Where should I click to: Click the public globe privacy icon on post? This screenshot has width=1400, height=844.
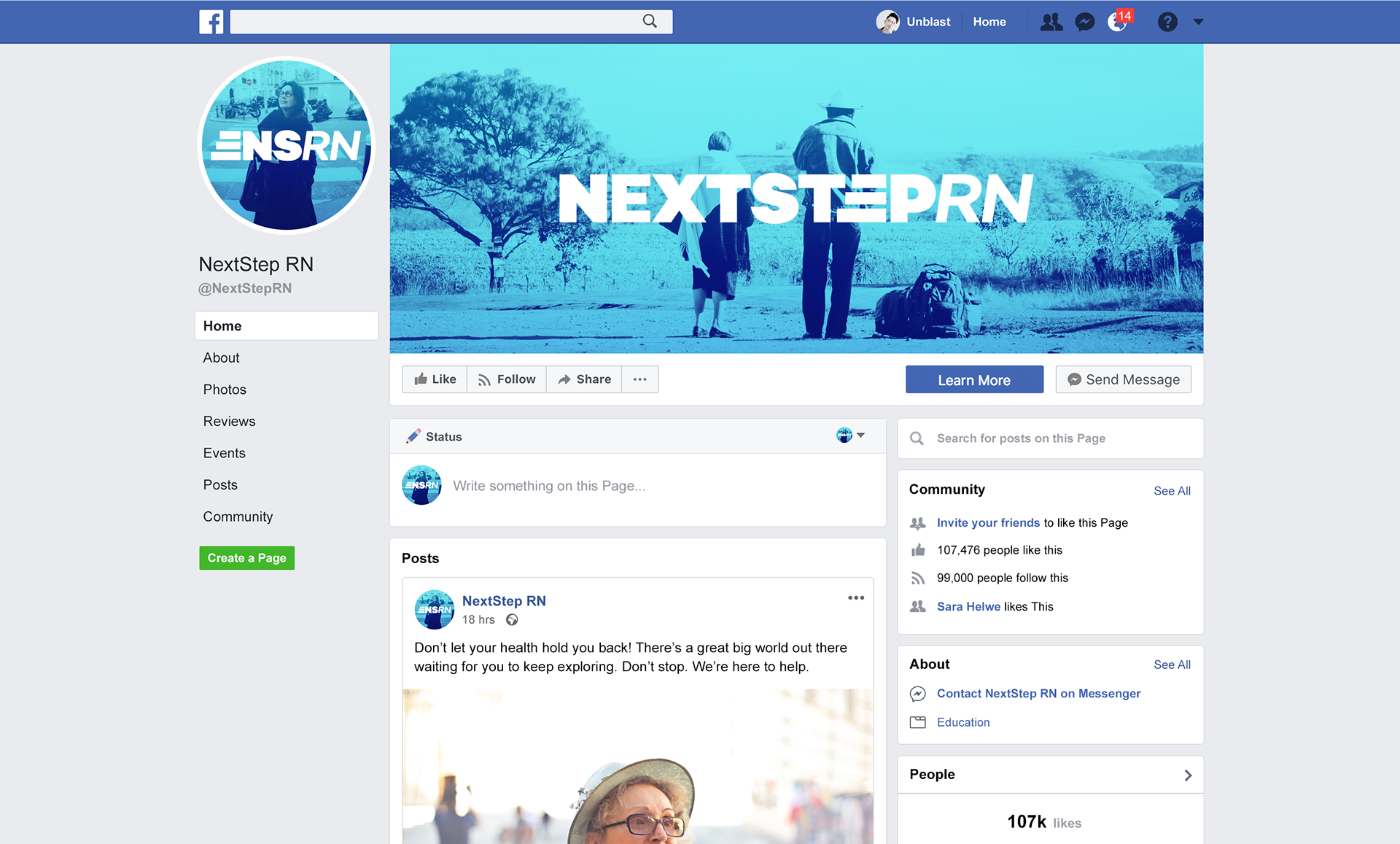coord(512,619)
